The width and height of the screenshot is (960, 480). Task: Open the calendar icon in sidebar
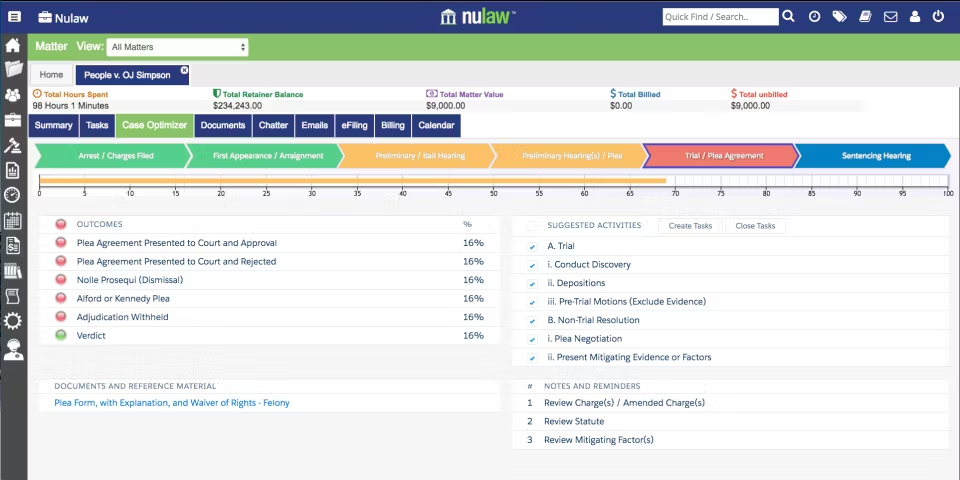[13, 220]
